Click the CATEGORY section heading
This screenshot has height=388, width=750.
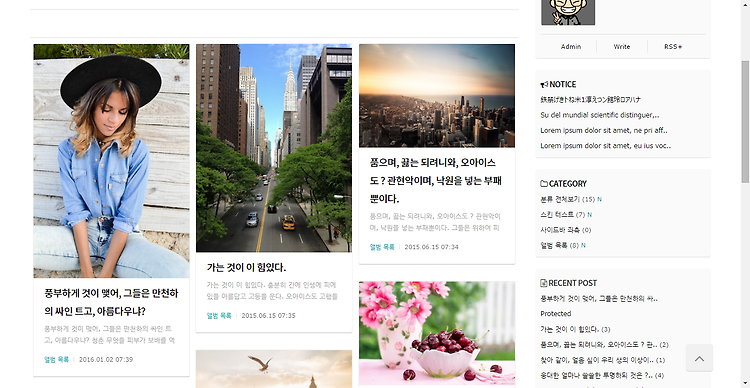tap(568, 184)
